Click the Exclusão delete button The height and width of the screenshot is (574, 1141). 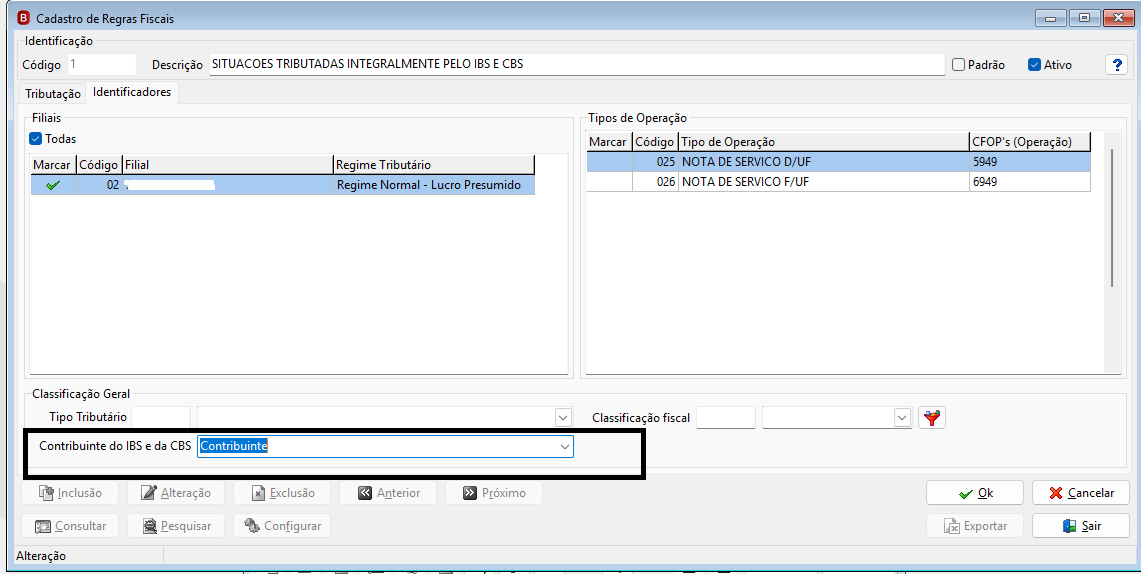pos(282,493)
